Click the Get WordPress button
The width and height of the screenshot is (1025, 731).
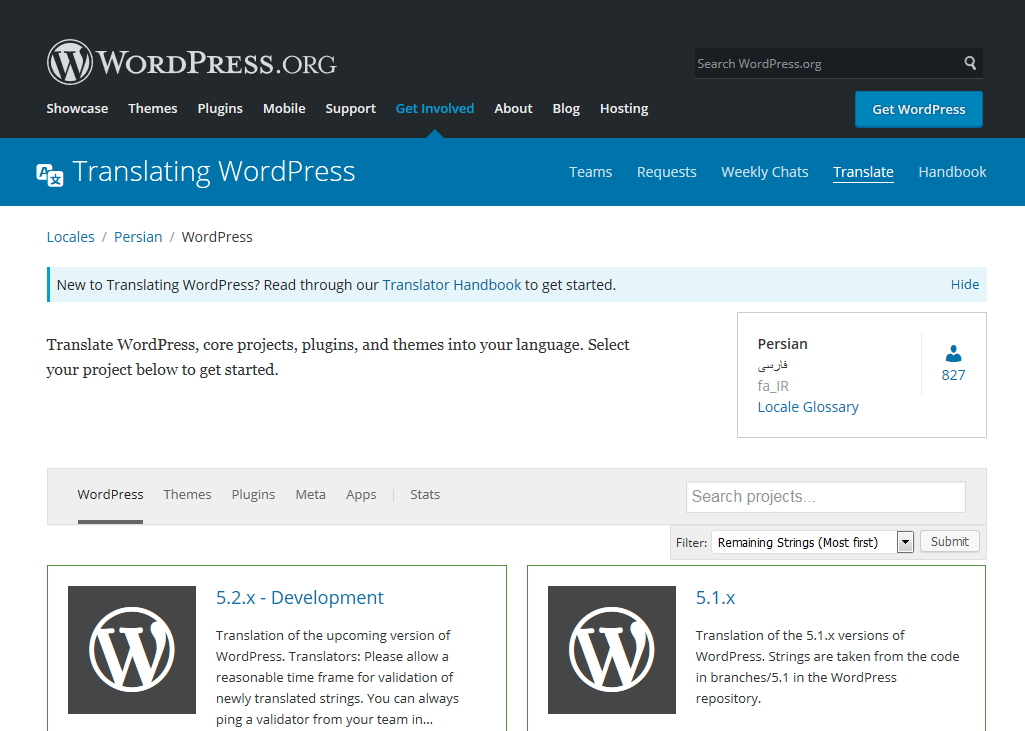pyautogui.click(x=918, y=109)
